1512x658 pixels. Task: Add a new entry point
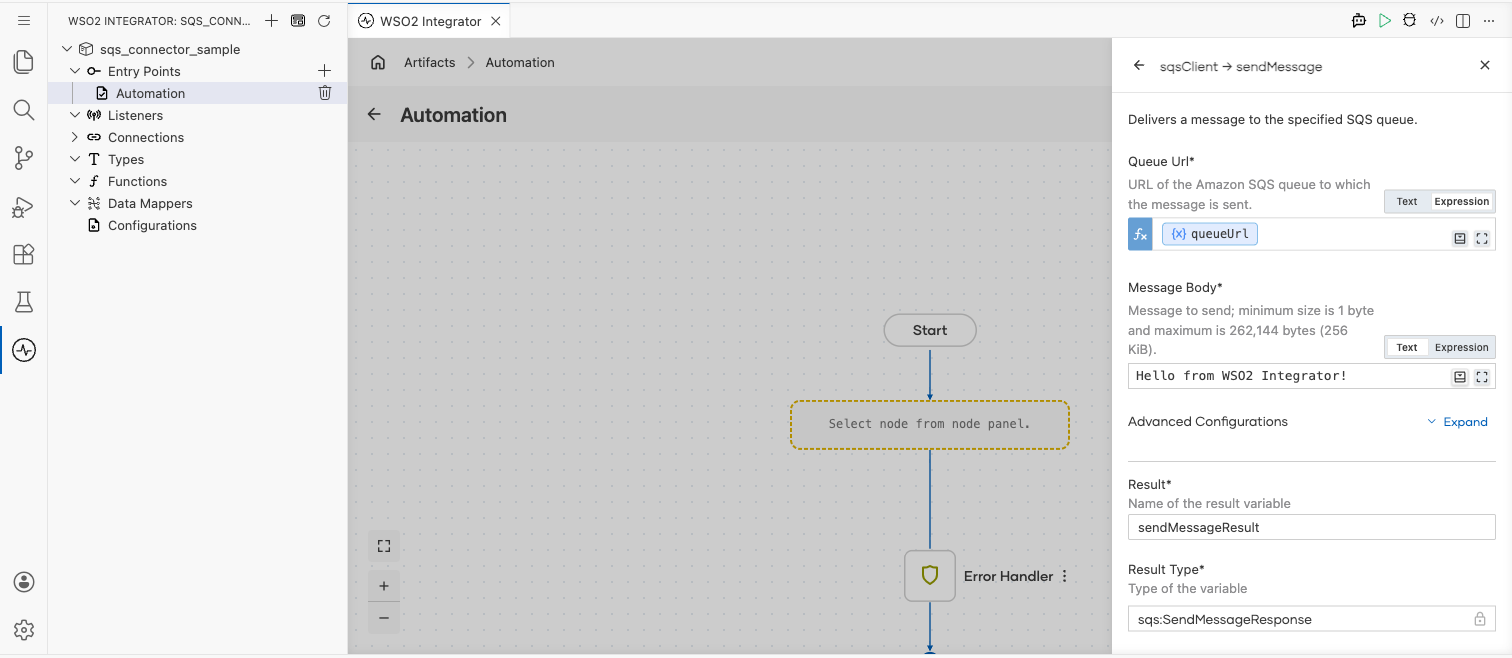(324, 71)
